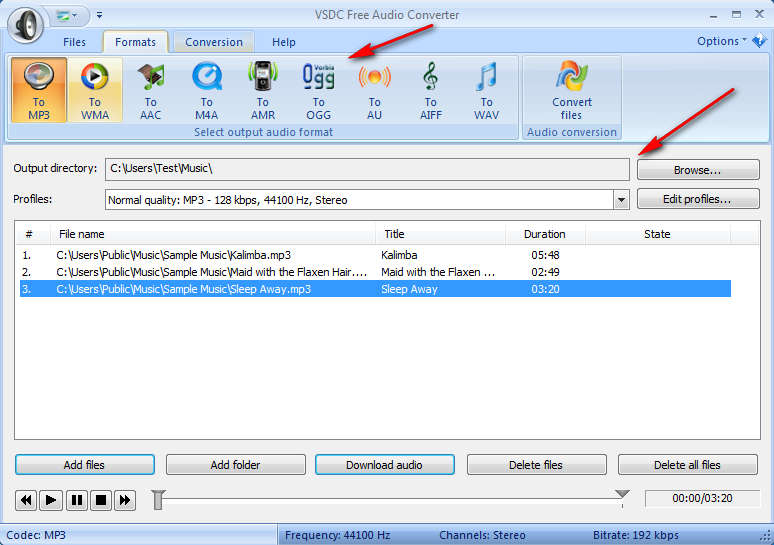Screen dimensions: 774x545
Task: Click Download audio button
Action: [385, 465]
